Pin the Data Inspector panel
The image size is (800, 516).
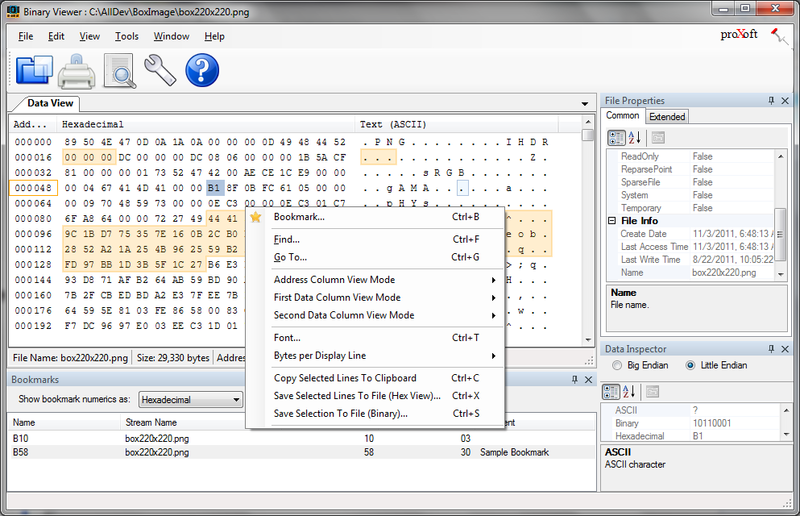point(771,349)
